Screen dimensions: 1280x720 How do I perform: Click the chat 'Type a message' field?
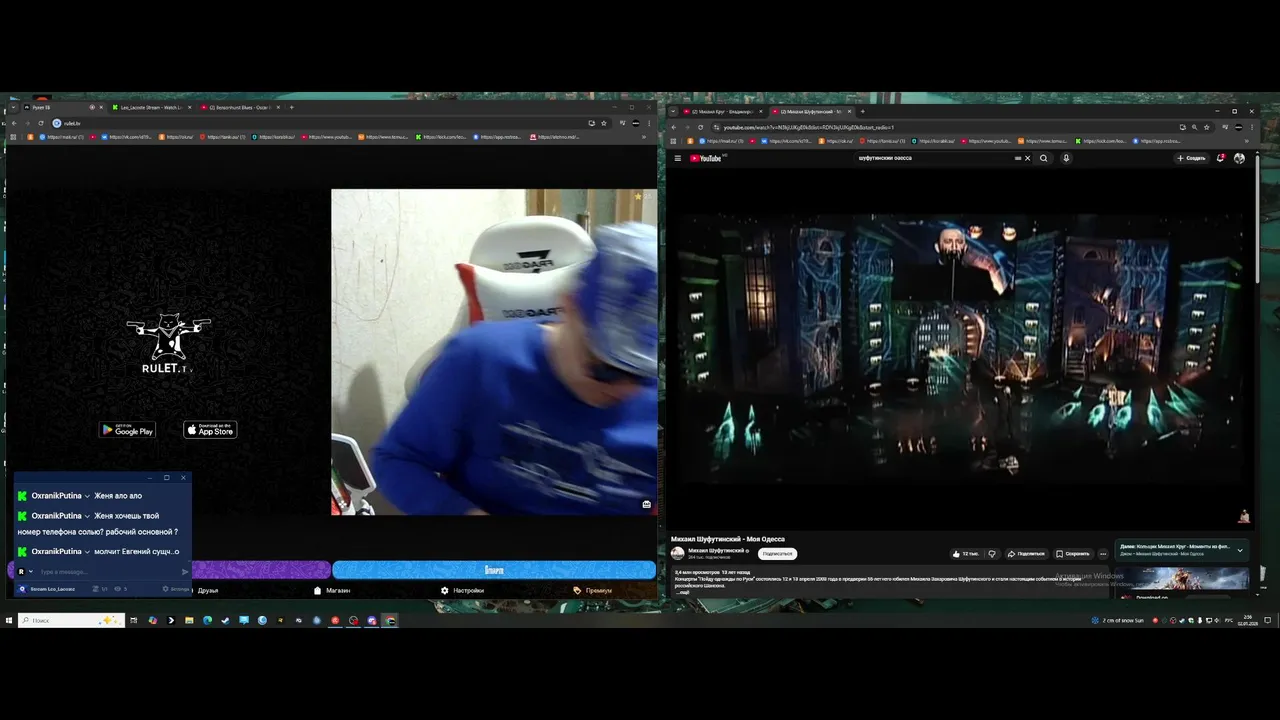coord(108,572)
